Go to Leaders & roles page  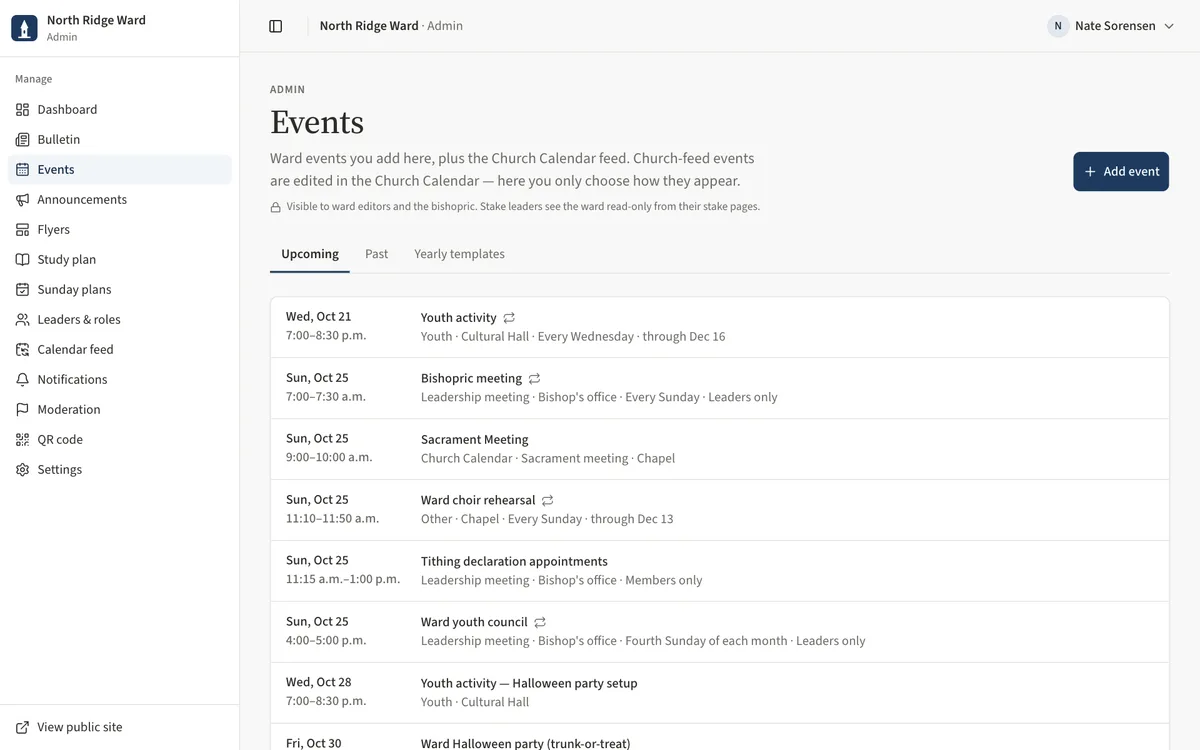coord(120,320)
